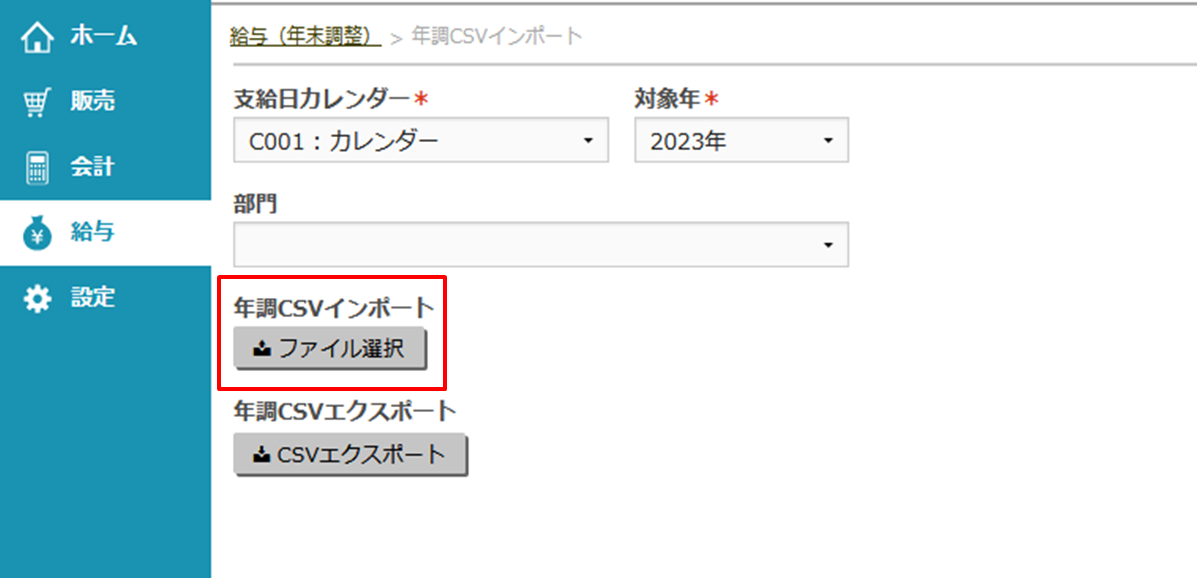
Task: Click the upload icon on ファイル選択 button
Action: (259, 350)
